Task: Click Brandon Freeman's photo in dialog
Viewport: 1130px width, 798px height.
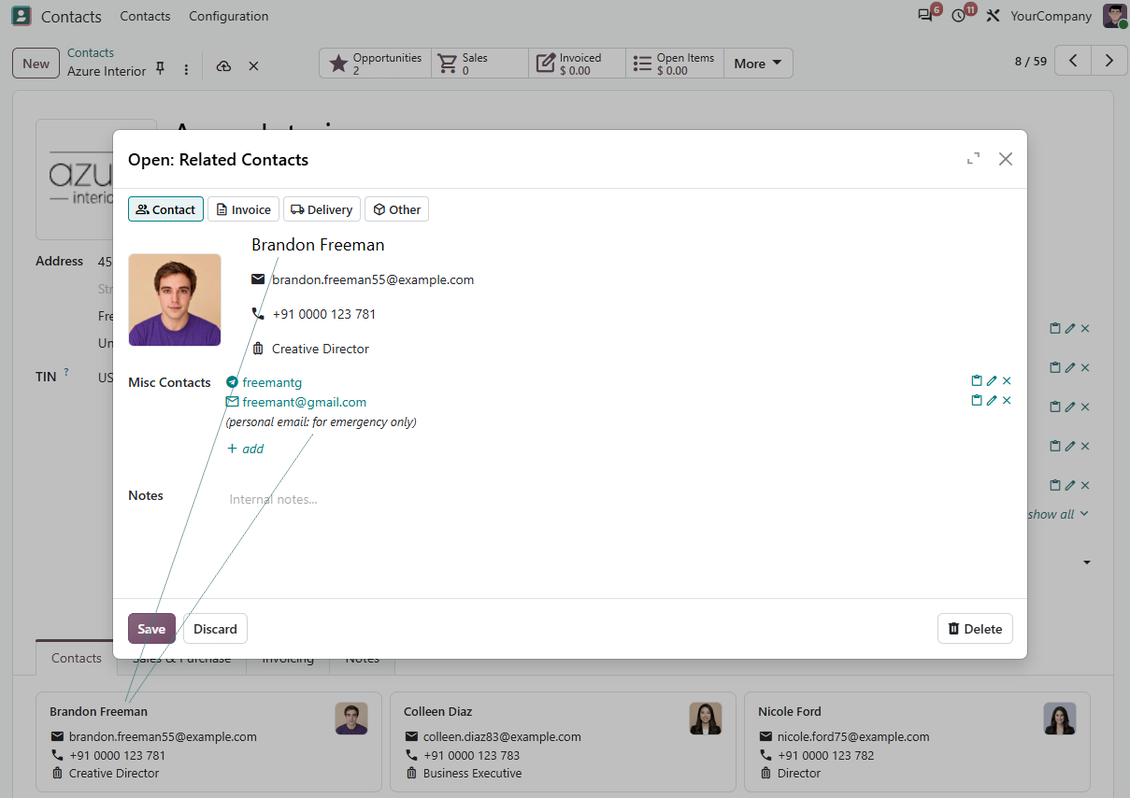Action: (x=174, y=300)
